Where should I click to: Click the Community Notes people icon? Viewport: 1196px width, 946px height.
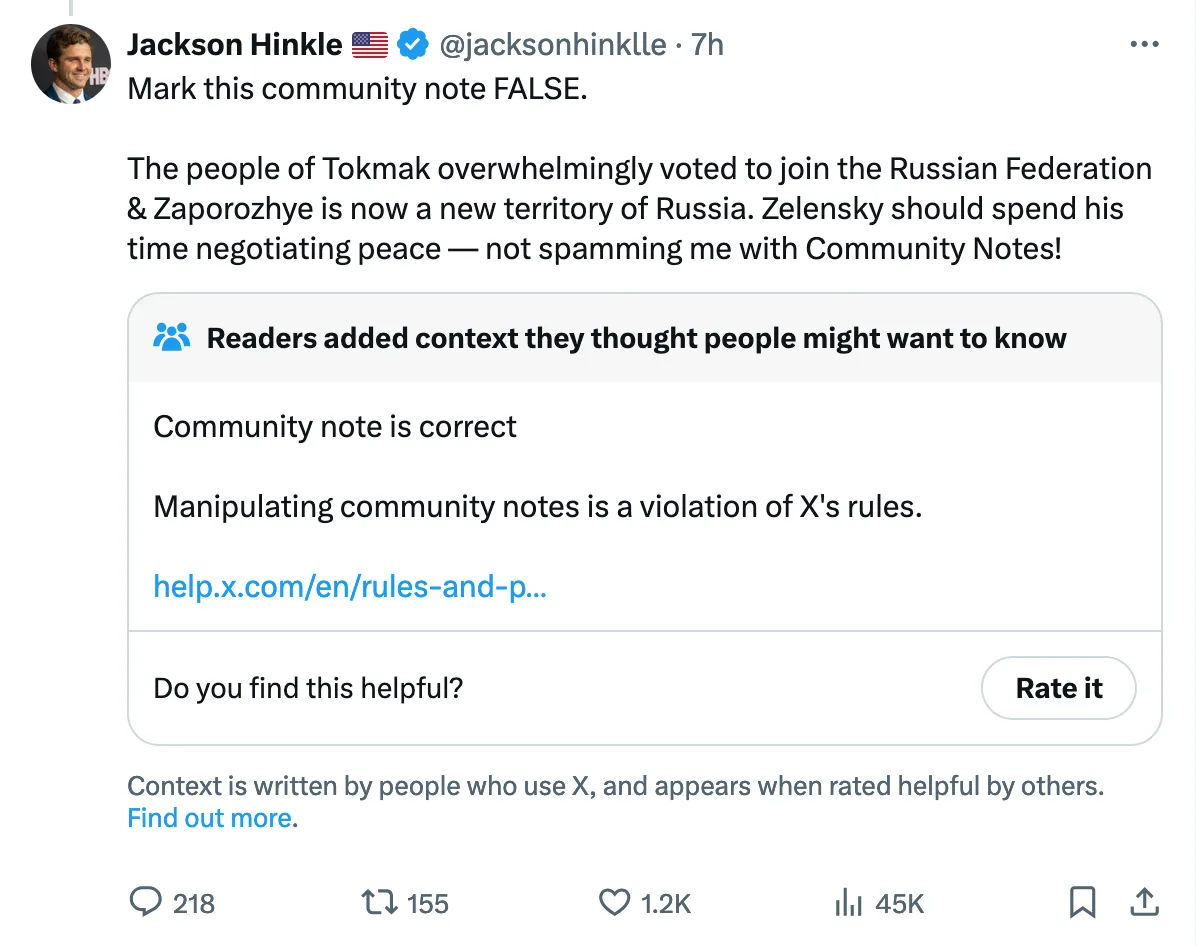[x=172, y=338]
